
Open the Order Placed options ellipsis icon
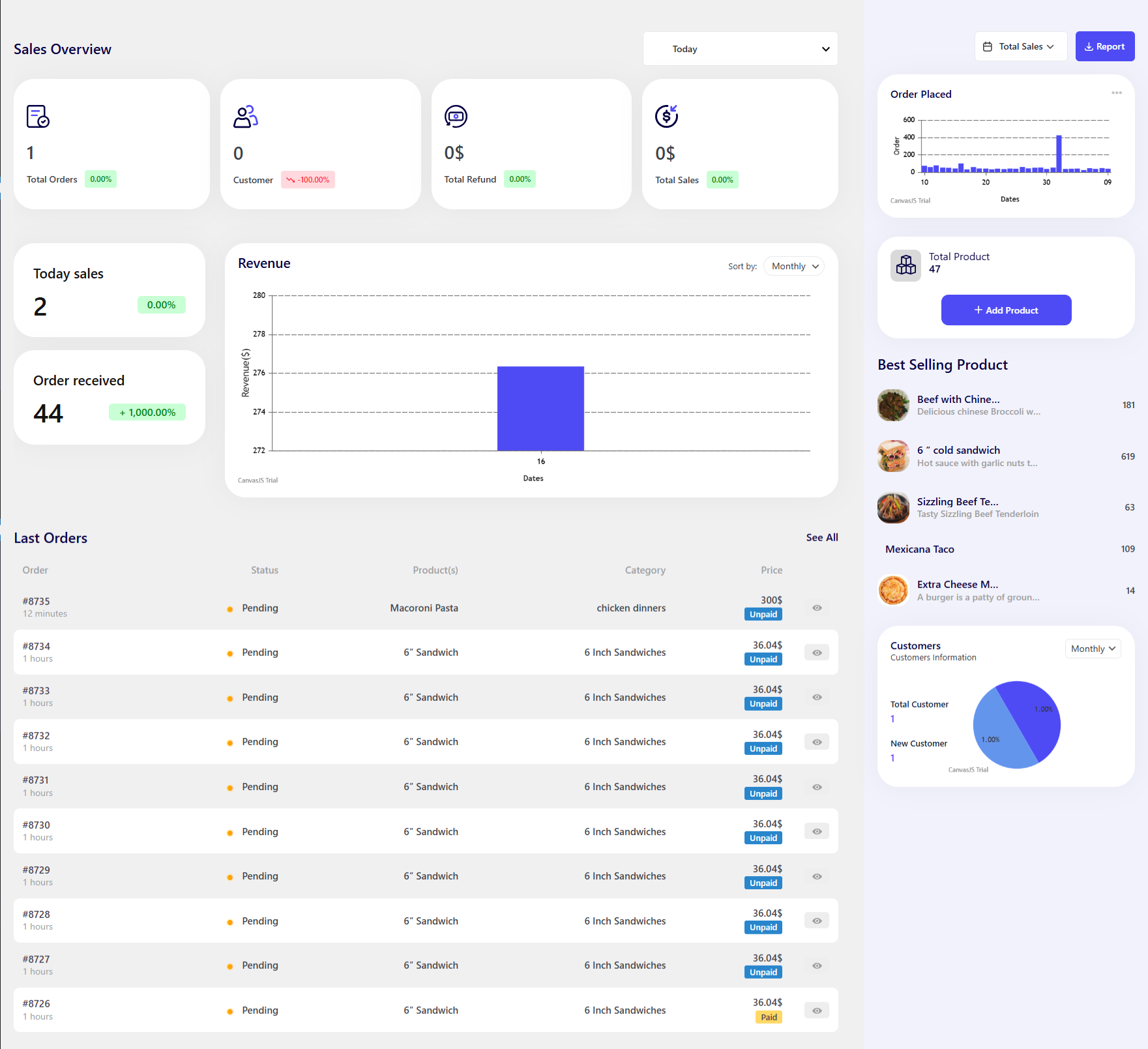click(1117, 93)
